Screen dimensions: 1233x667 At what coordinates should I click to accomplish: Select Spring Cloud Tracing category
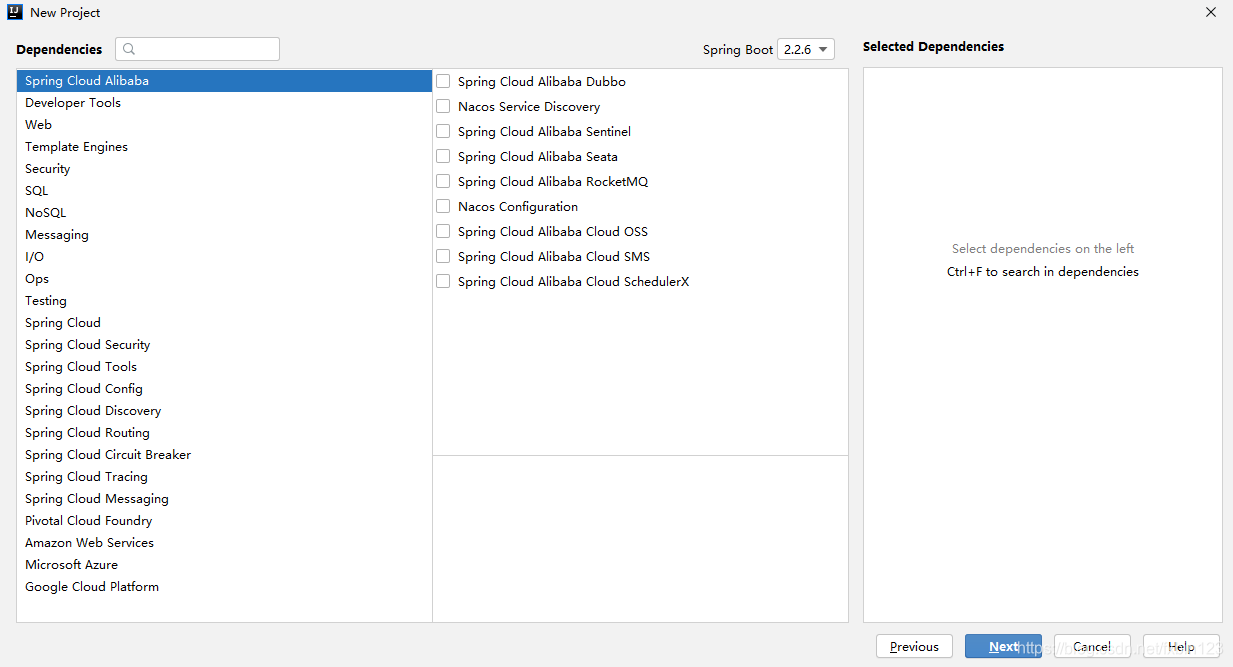[224, 477]
